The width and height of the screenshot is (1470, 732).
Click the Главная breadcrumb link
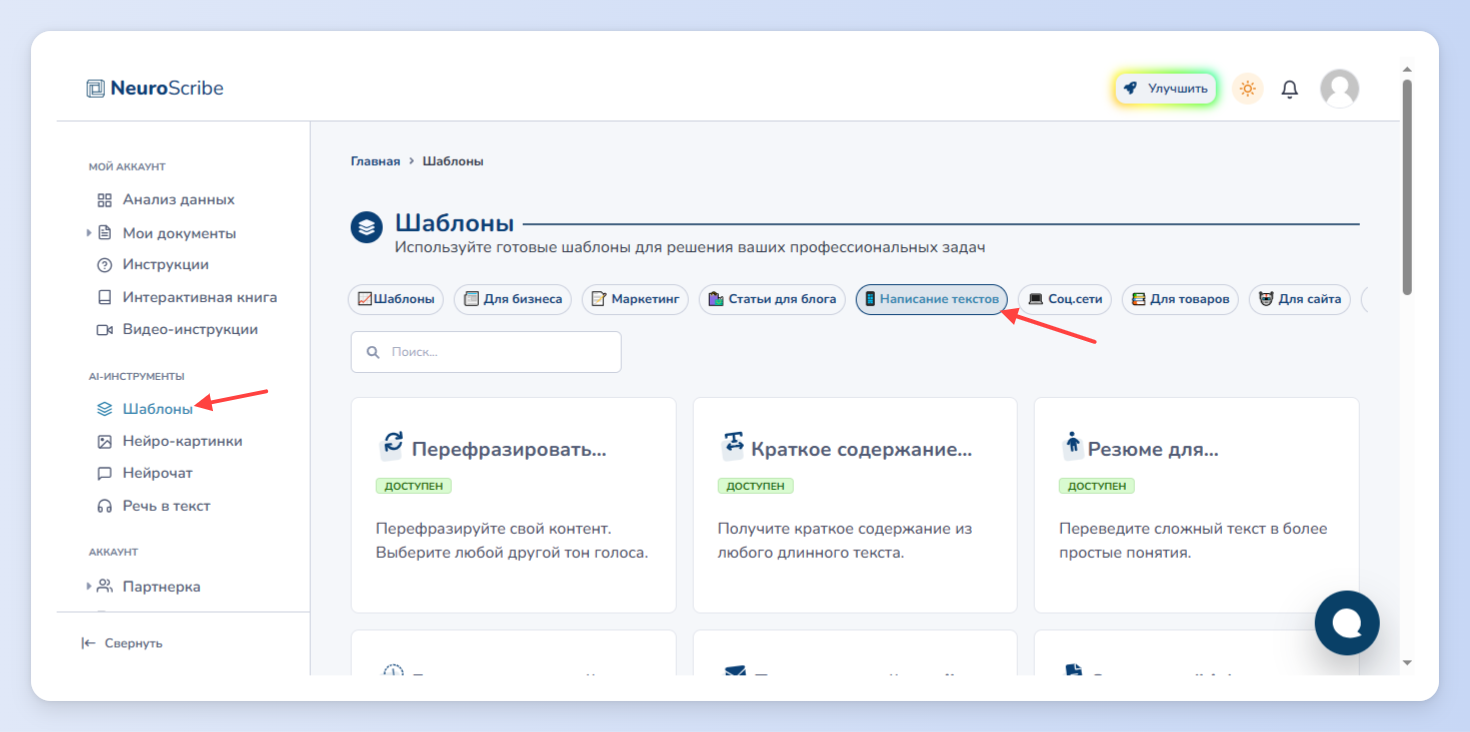(x=375, y=161)
